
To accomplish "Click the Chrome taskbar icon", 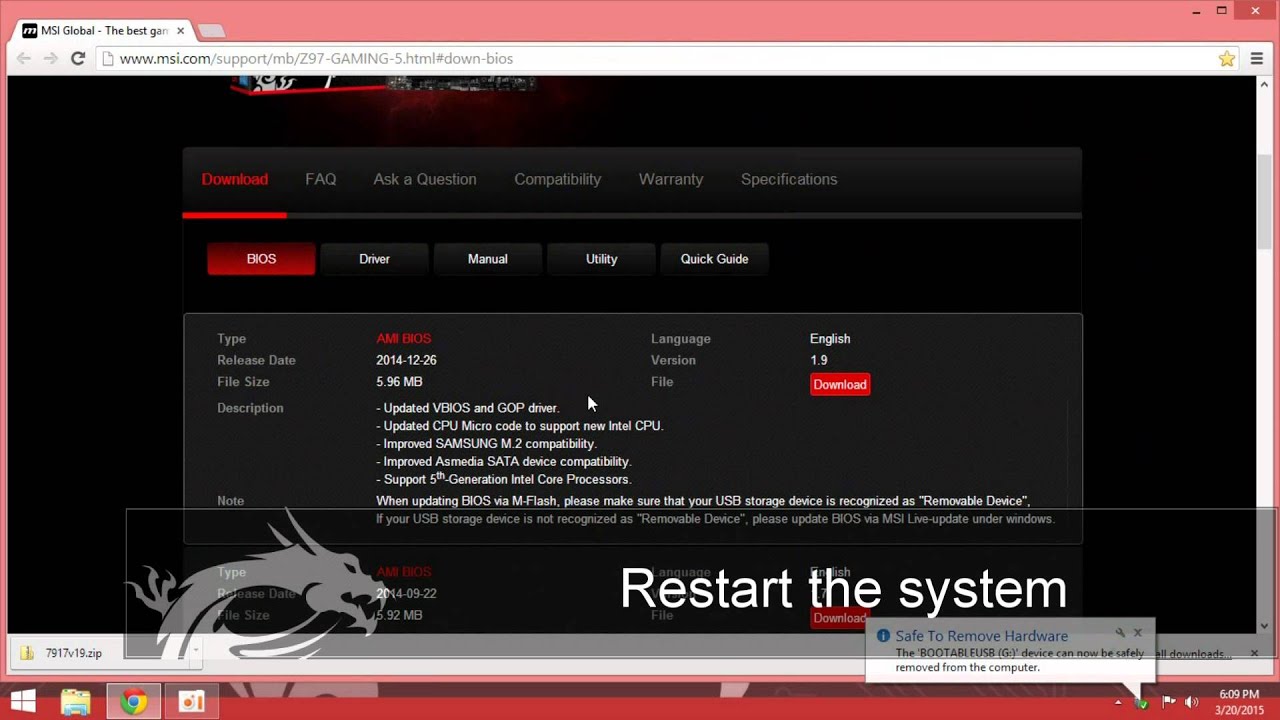I will point(133,702).
